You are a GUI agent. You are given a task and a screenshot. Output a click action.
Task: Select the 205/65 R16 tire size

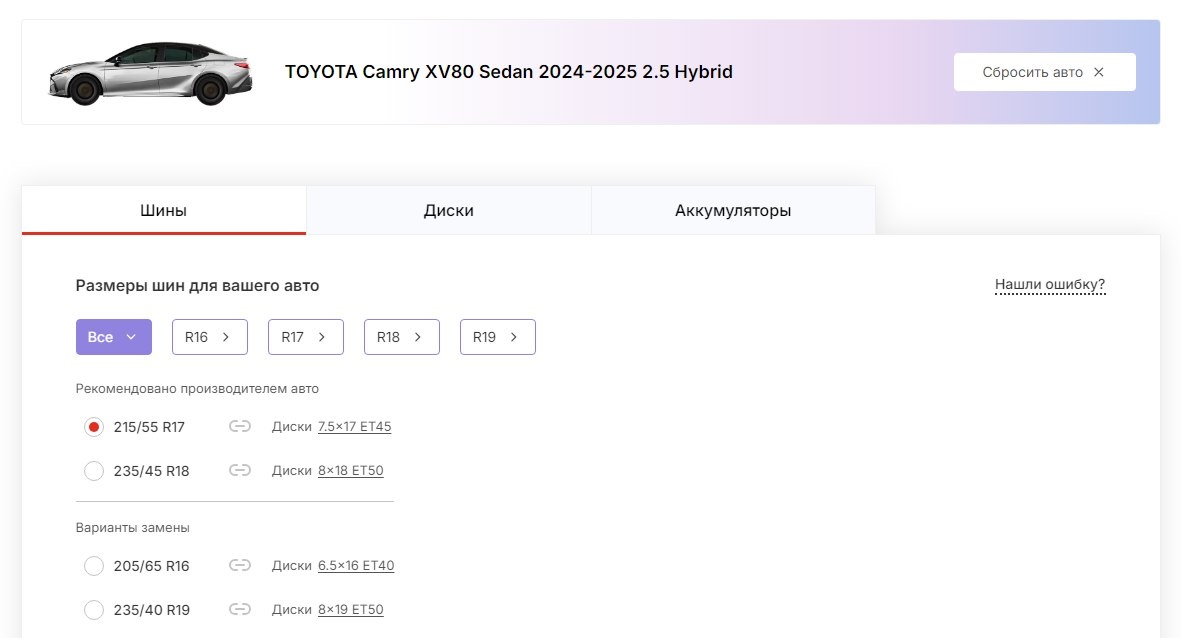pyautogui.click(x=93, y=566)
